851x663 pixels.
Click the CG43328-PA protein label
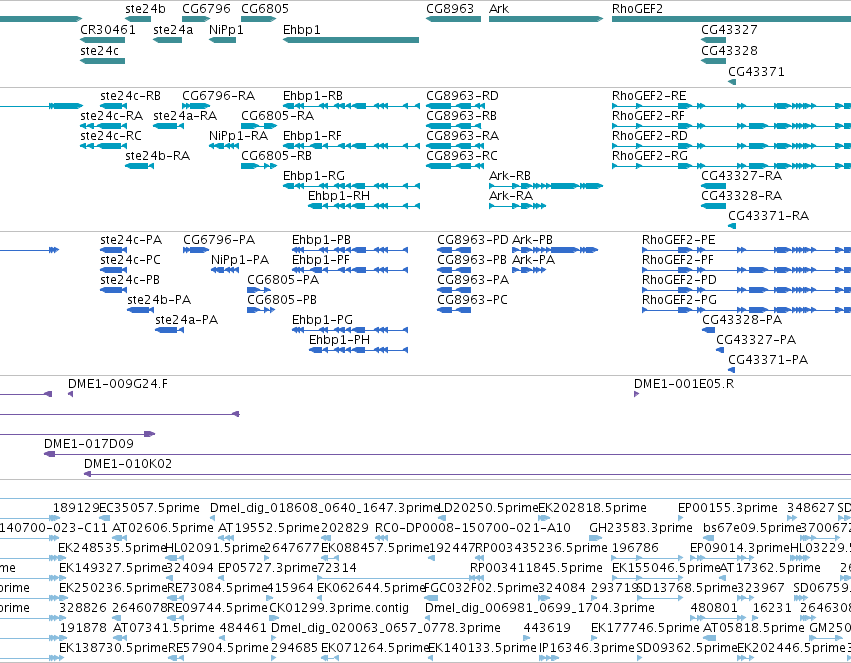(742, 320)
